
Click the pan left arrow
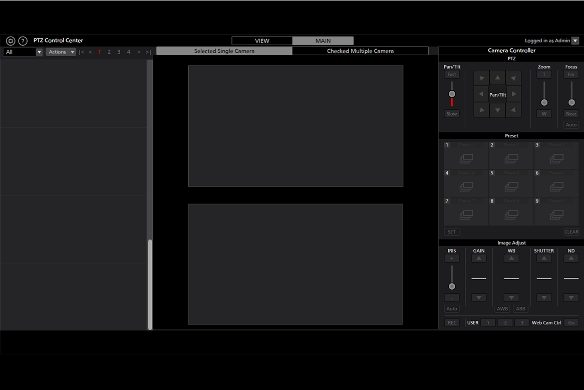[x=481, y=94]
